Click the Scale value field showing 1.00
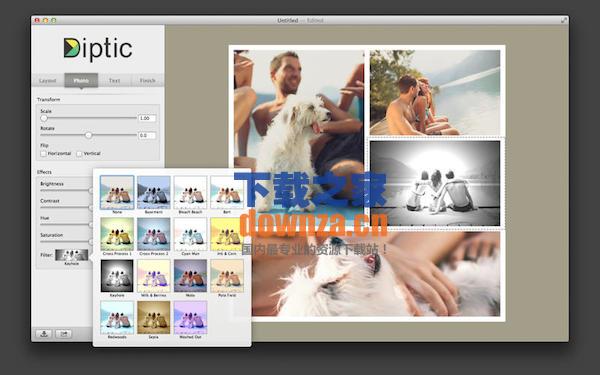Viewport: 600px width, 375px height. pos(147,118)
